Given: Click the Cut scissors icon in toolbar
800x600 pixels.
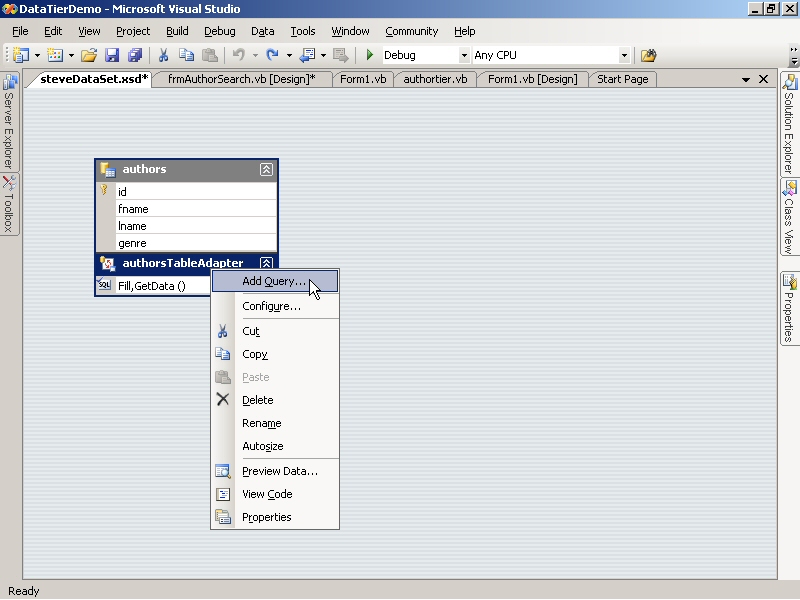Looking at the screenshot, I should pyautogui.click(x=163, y=55).
